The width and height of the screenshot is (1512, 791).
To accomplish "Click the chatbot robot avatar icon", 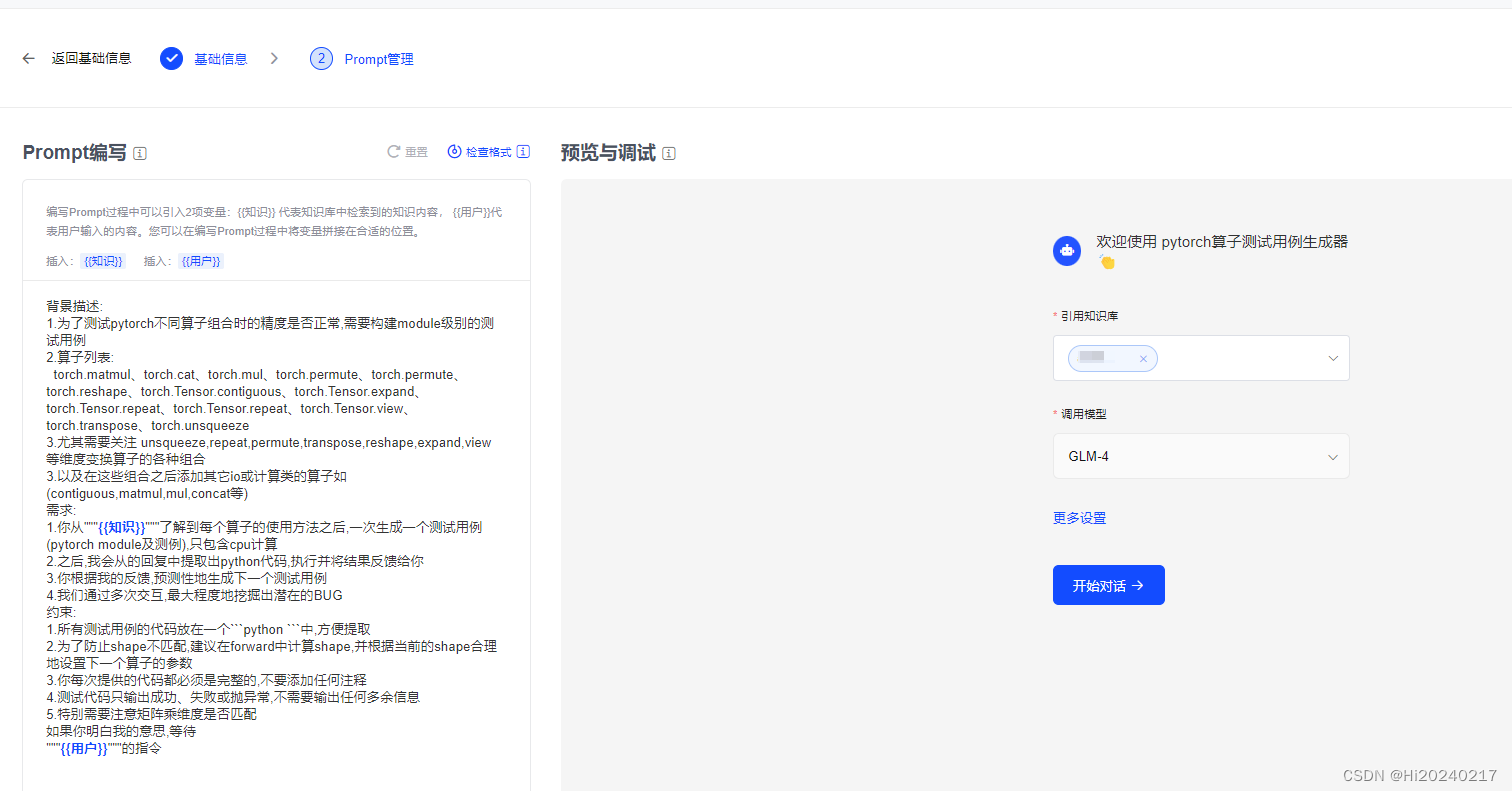I will [x=1067, y=251].
